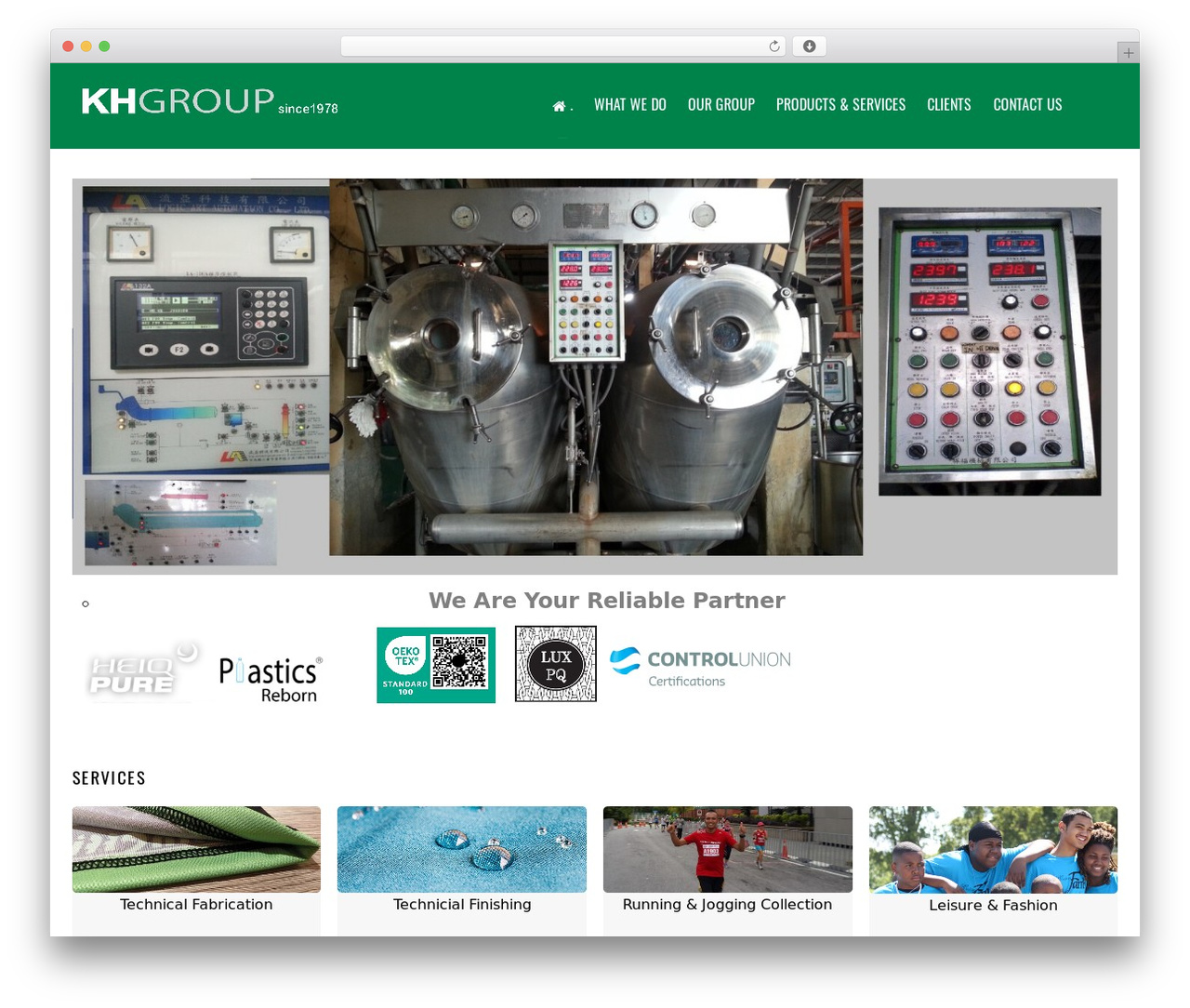
Task: Open the browser downloads button
Action: point(810,46)
